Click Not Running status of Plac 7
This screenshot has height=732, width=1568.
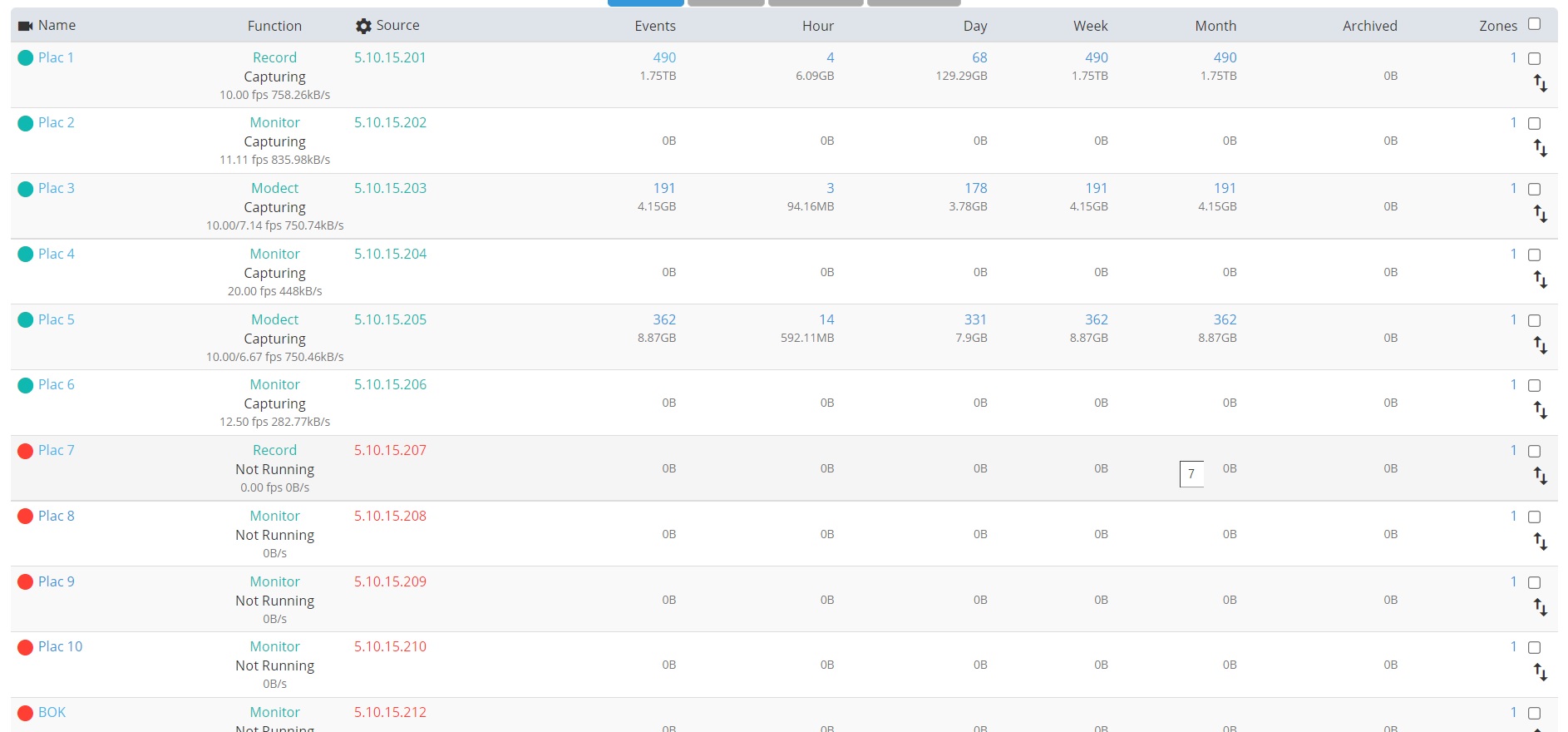[274, 469]
